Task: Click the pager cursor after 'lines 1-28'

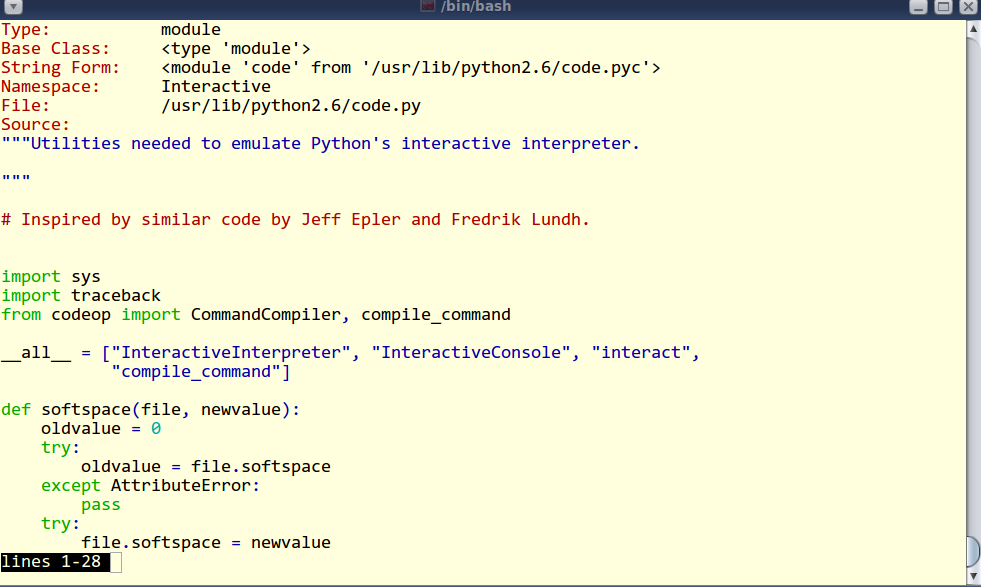Action: click(x=116, y=562)
